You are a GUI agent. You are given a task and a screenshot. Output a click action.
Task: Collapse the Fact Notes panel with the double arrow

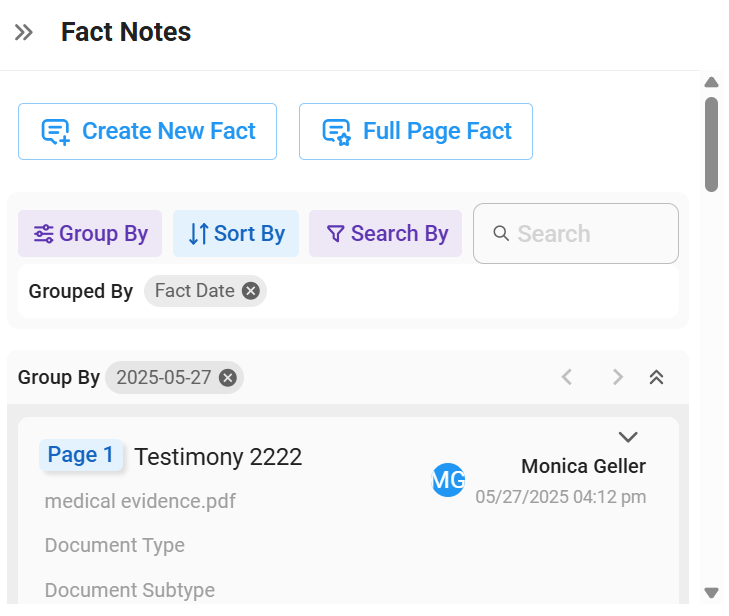coord(23,33)
